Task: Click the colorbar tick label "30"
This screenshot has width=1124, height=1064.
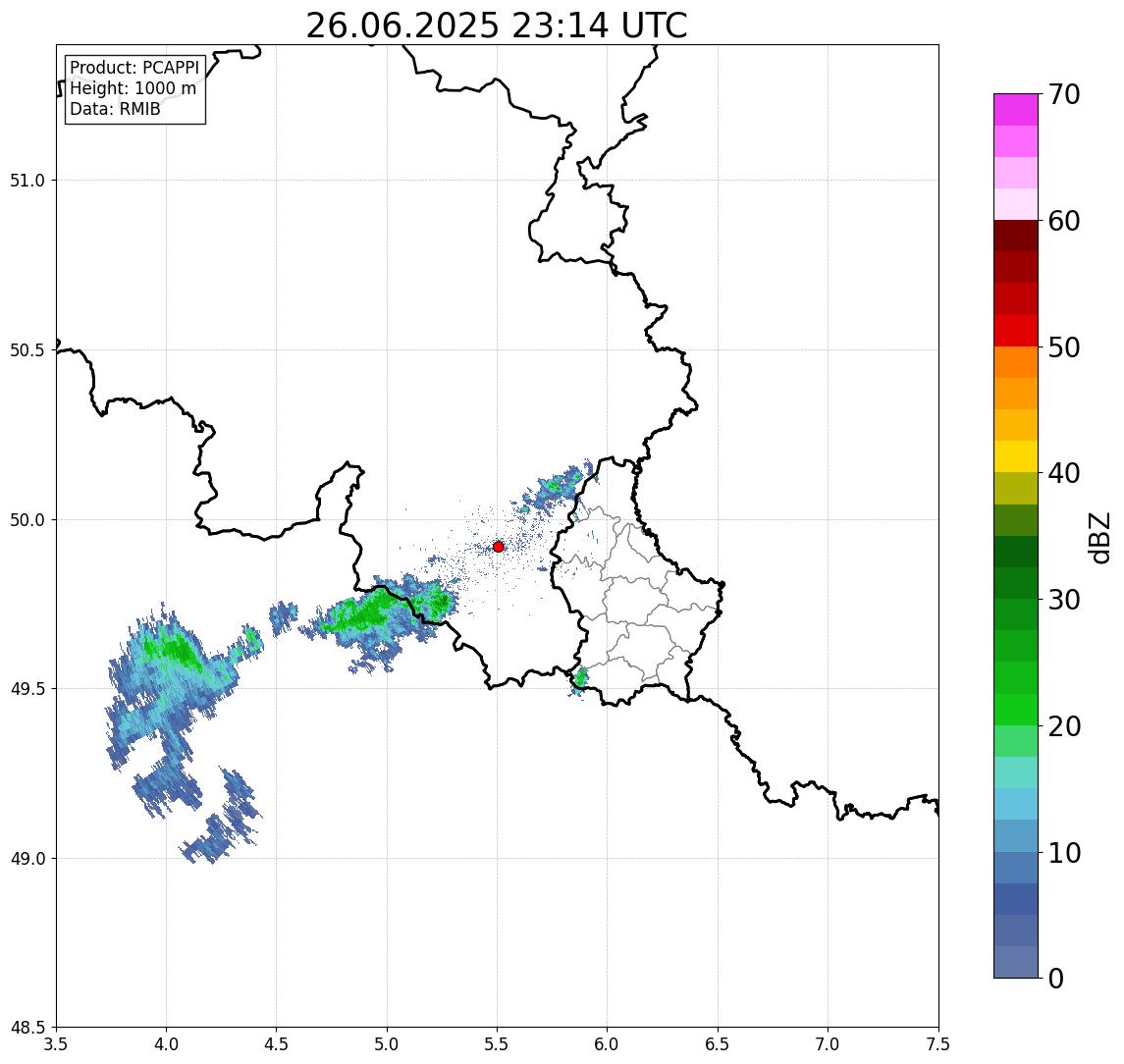Action: coord(1063,600)
